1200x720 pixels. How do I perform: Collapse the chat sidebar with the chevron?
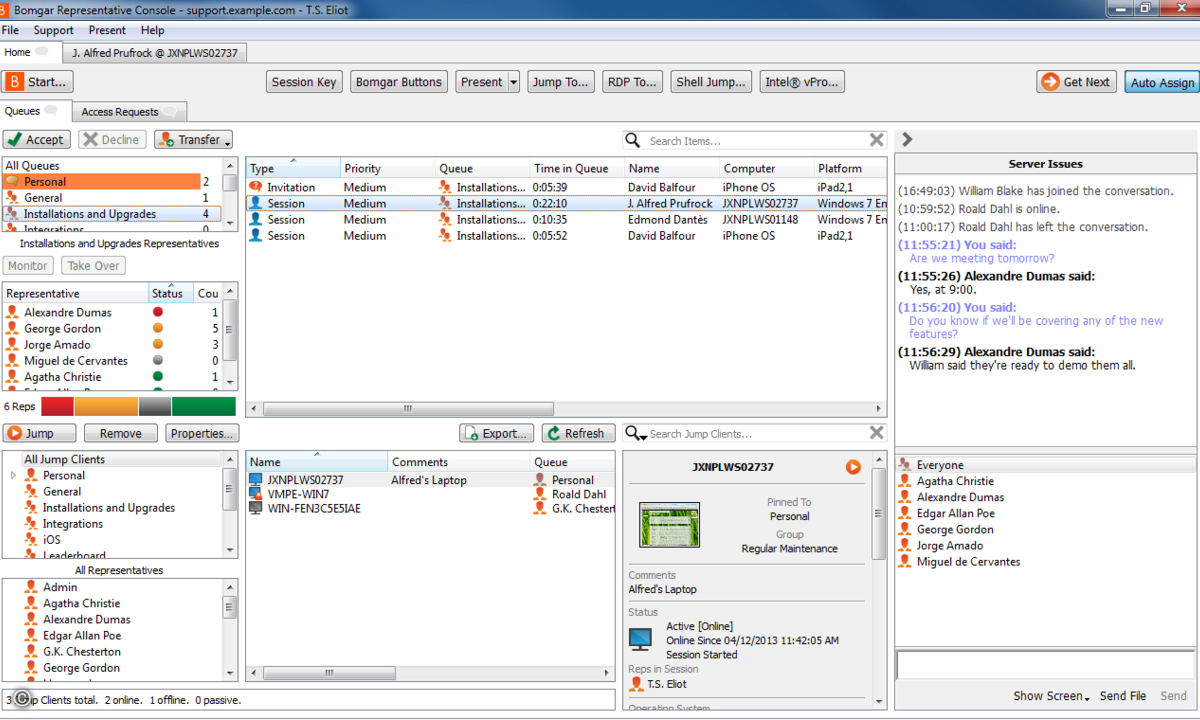(x=907, y=140)
